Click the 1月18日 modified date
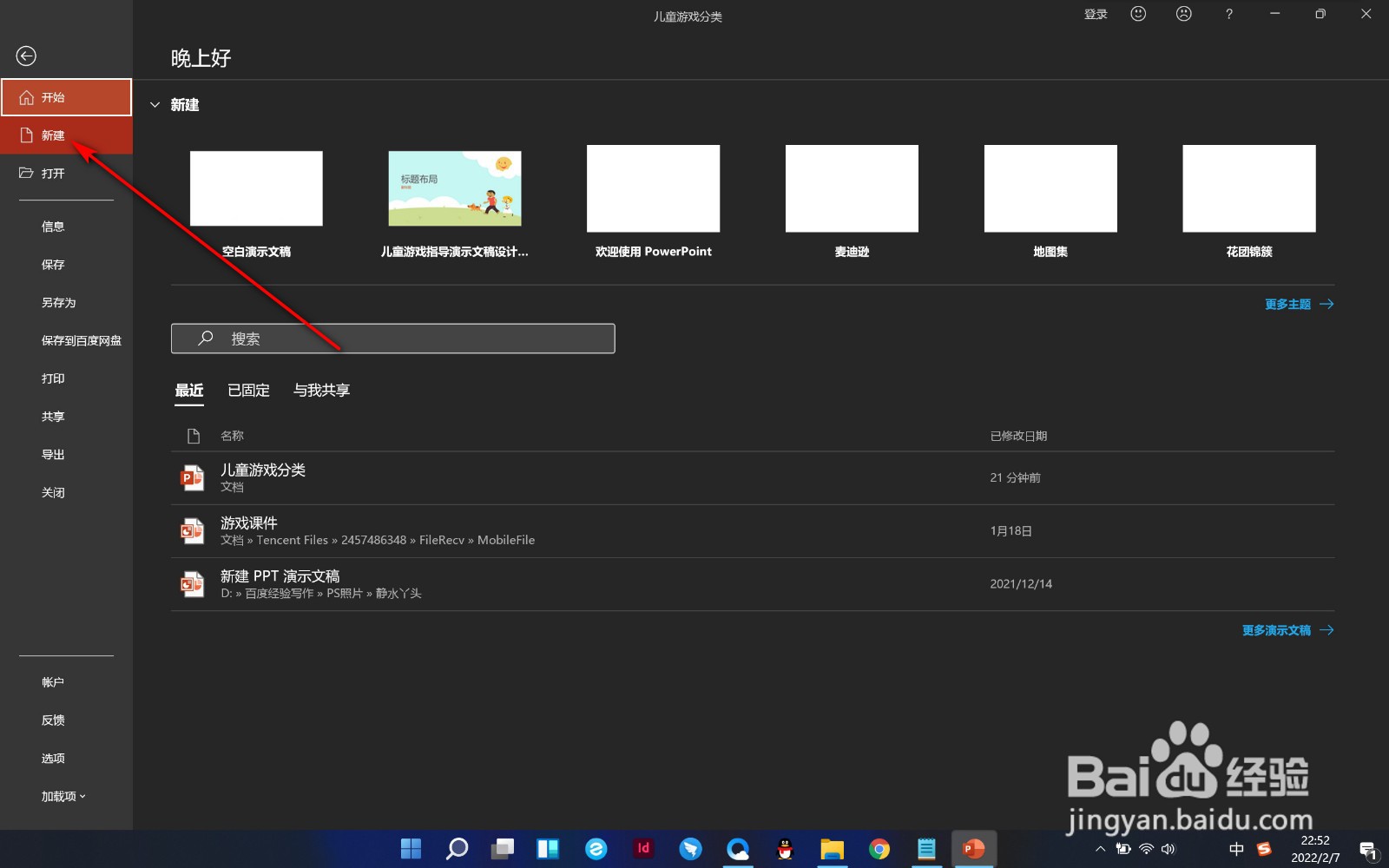 click(1010, 531)
